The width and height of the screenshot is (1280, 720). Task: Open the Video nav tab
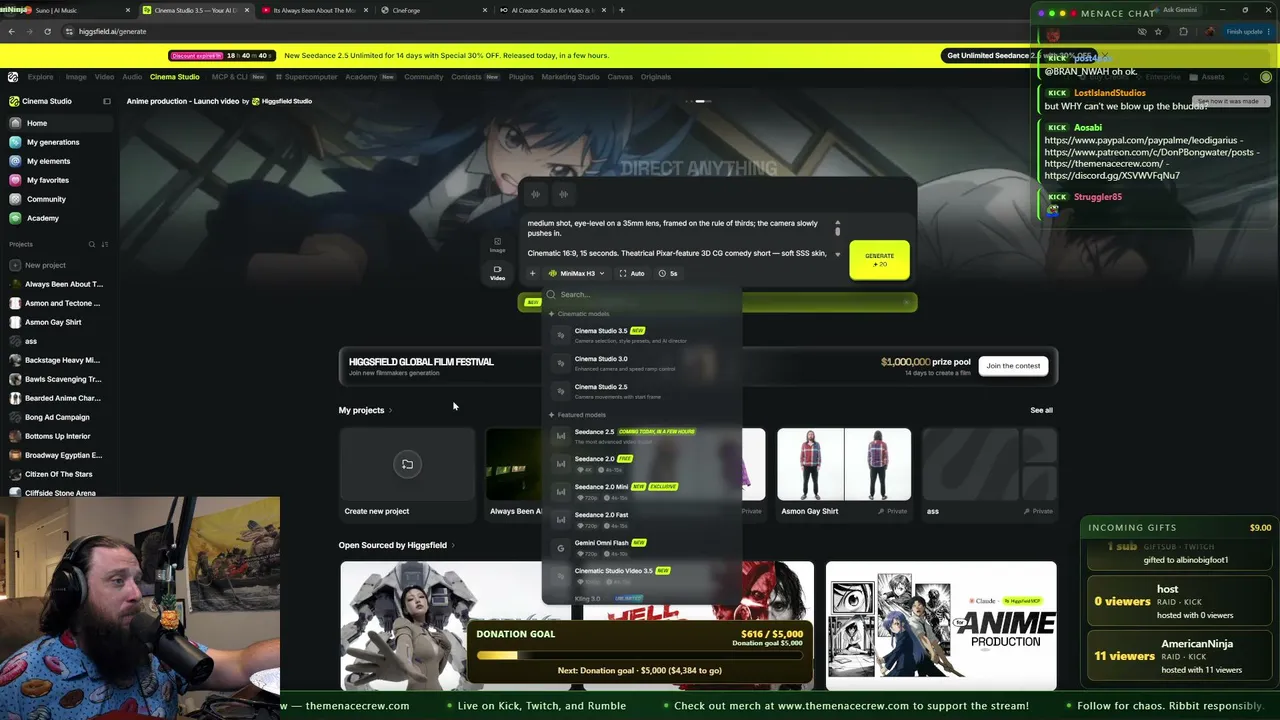[x=104, y=77]
